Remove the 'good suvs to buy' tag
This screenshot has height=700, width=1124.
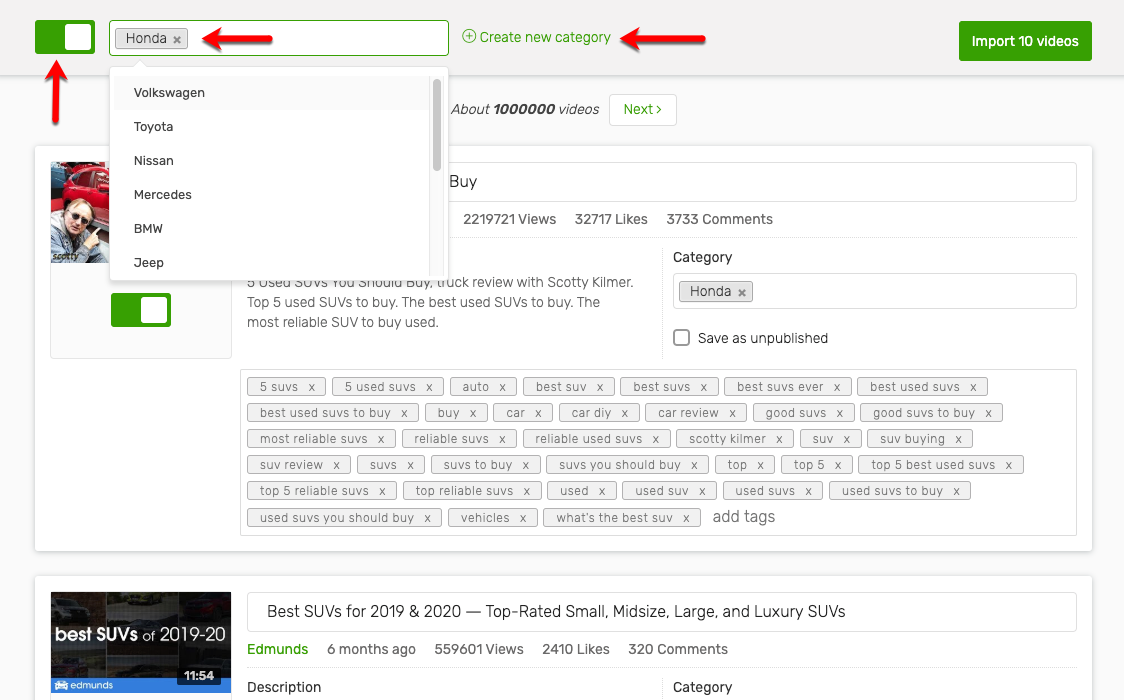pos(989,413)
